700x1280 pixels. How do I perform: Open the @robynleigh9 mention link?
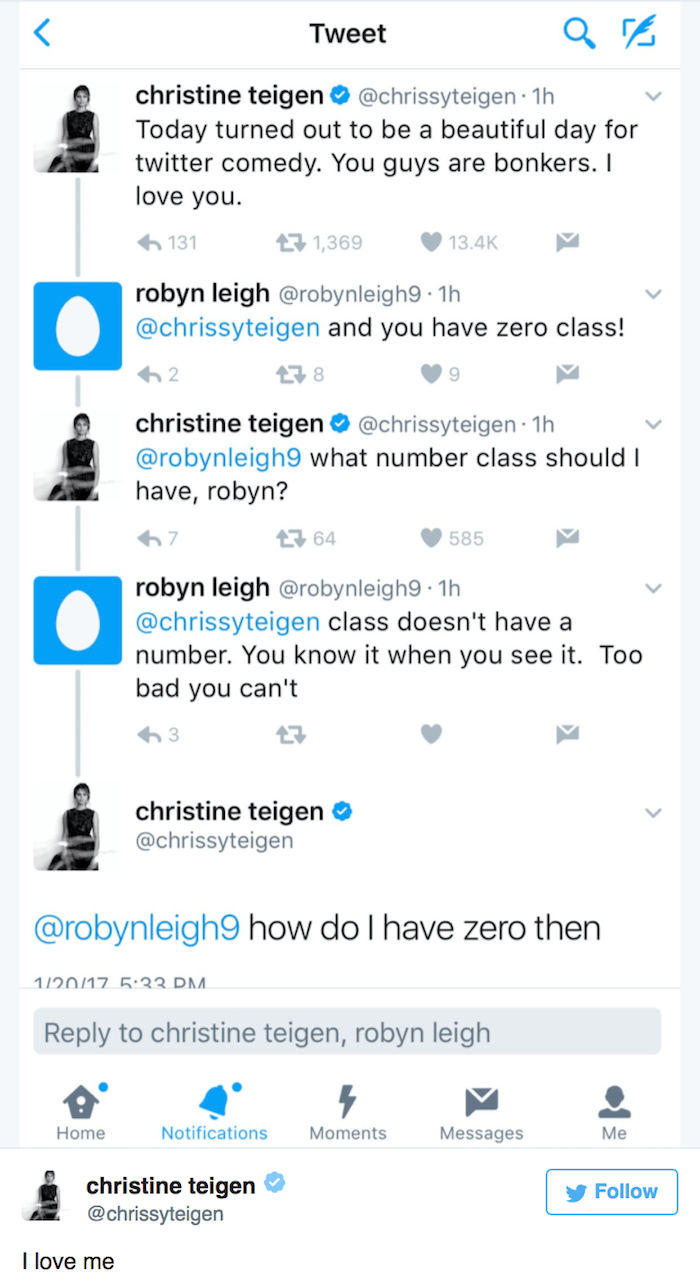tap(136, 927)
